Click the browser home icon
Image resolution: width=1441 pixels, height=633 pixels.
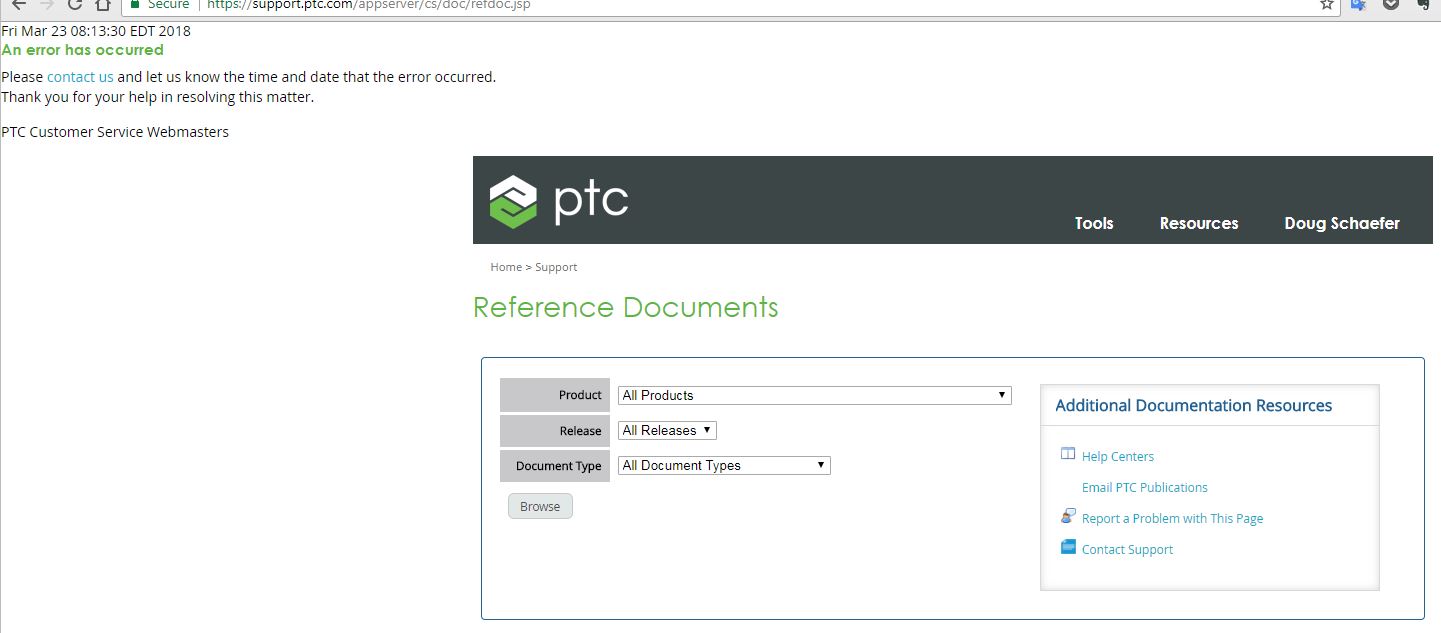[x=102, y=4]
